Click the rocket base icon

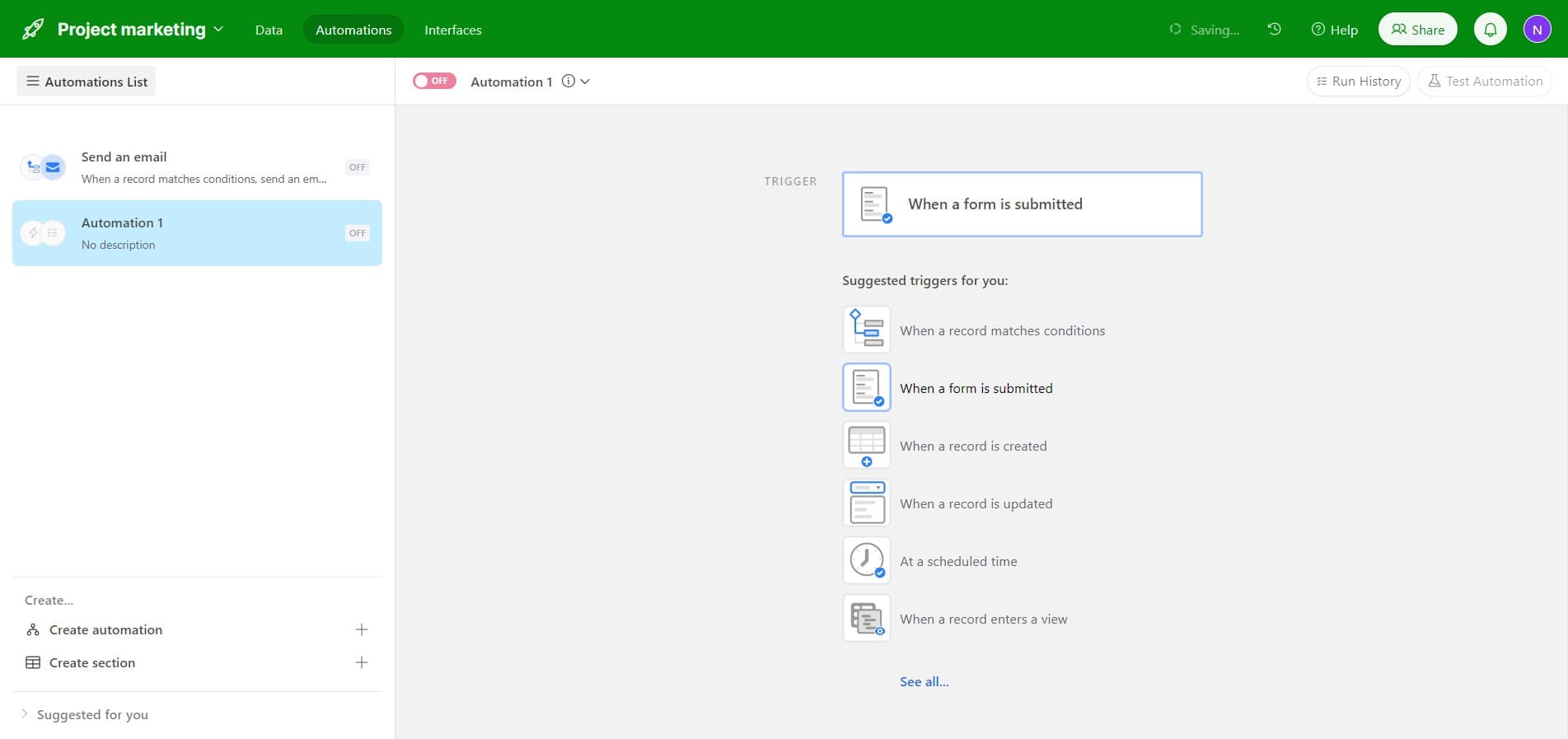tap(33, 30)
